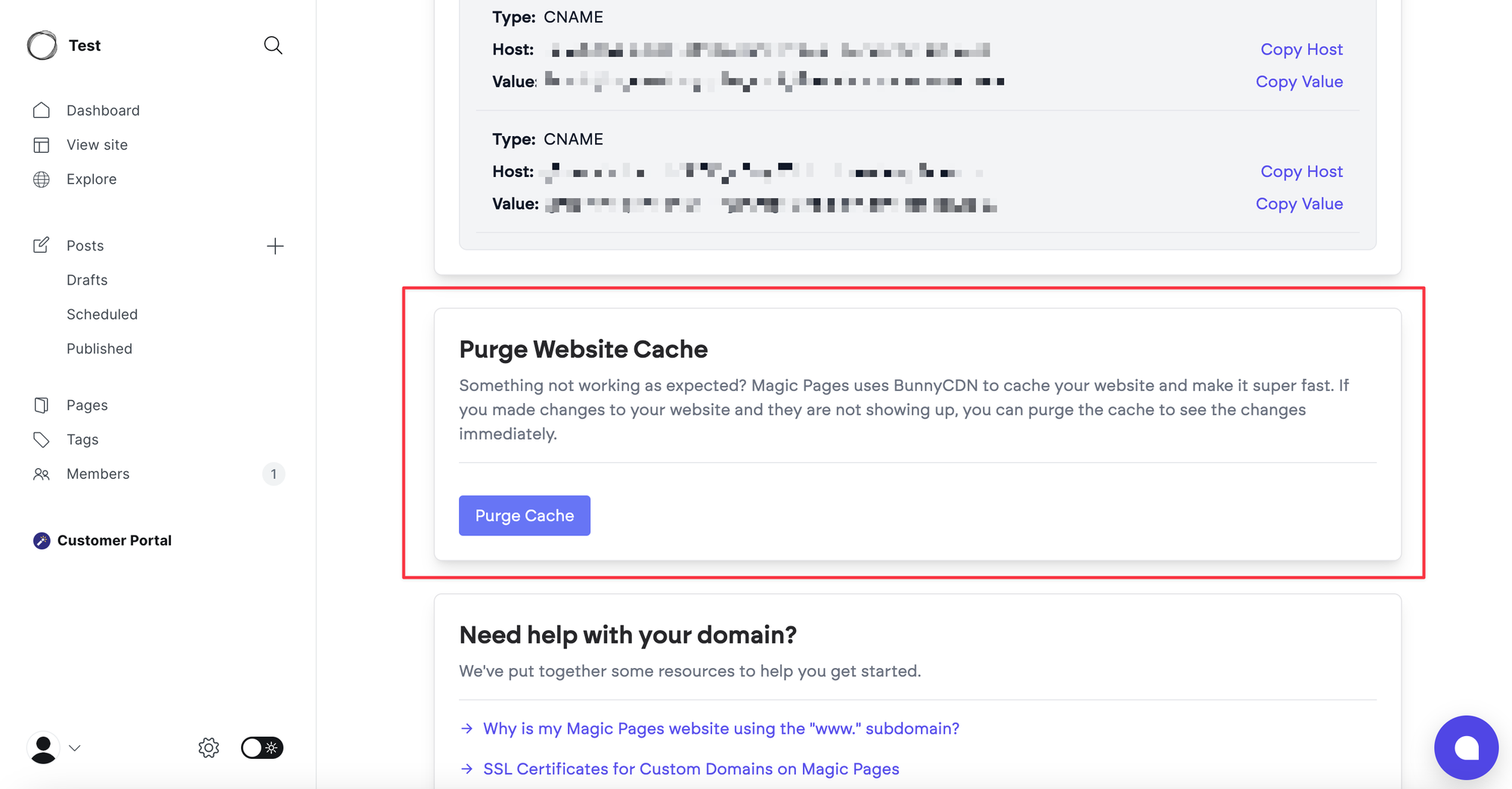Open the Scheduled posts list

point(102,315)
